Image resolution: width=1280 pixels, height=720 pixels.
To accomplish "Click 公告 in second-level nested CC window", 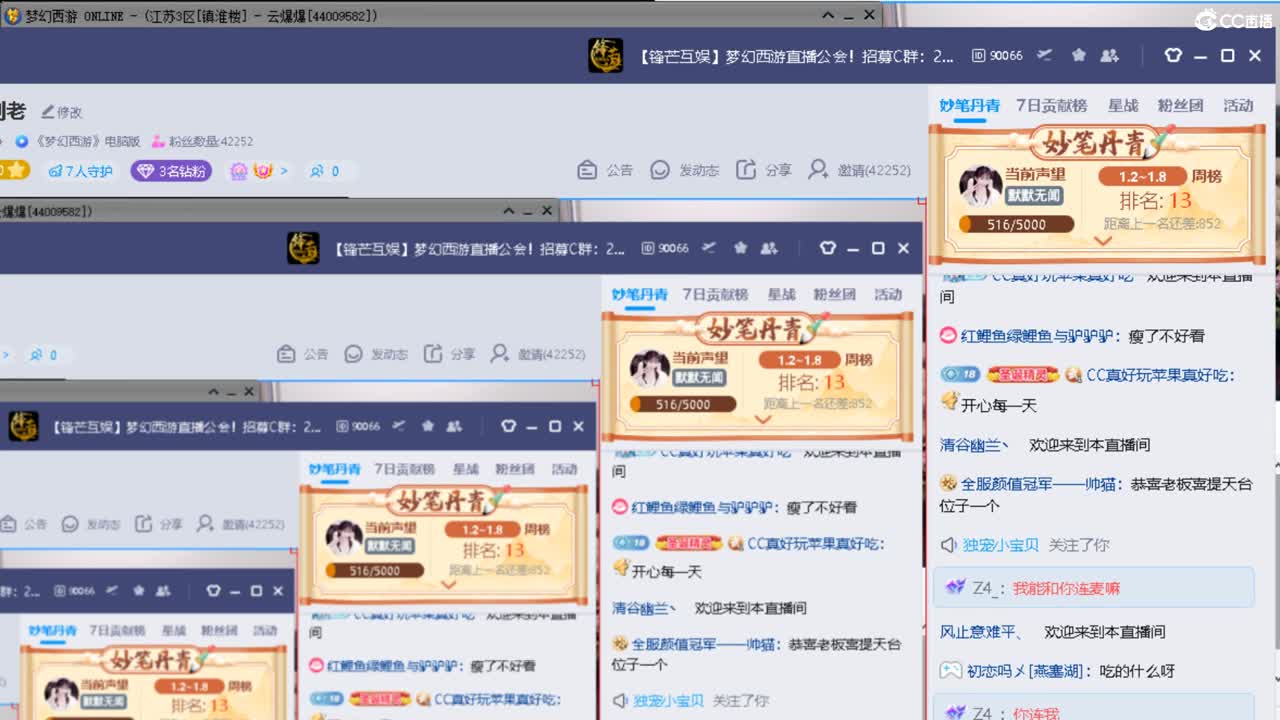I will (303, 354).
